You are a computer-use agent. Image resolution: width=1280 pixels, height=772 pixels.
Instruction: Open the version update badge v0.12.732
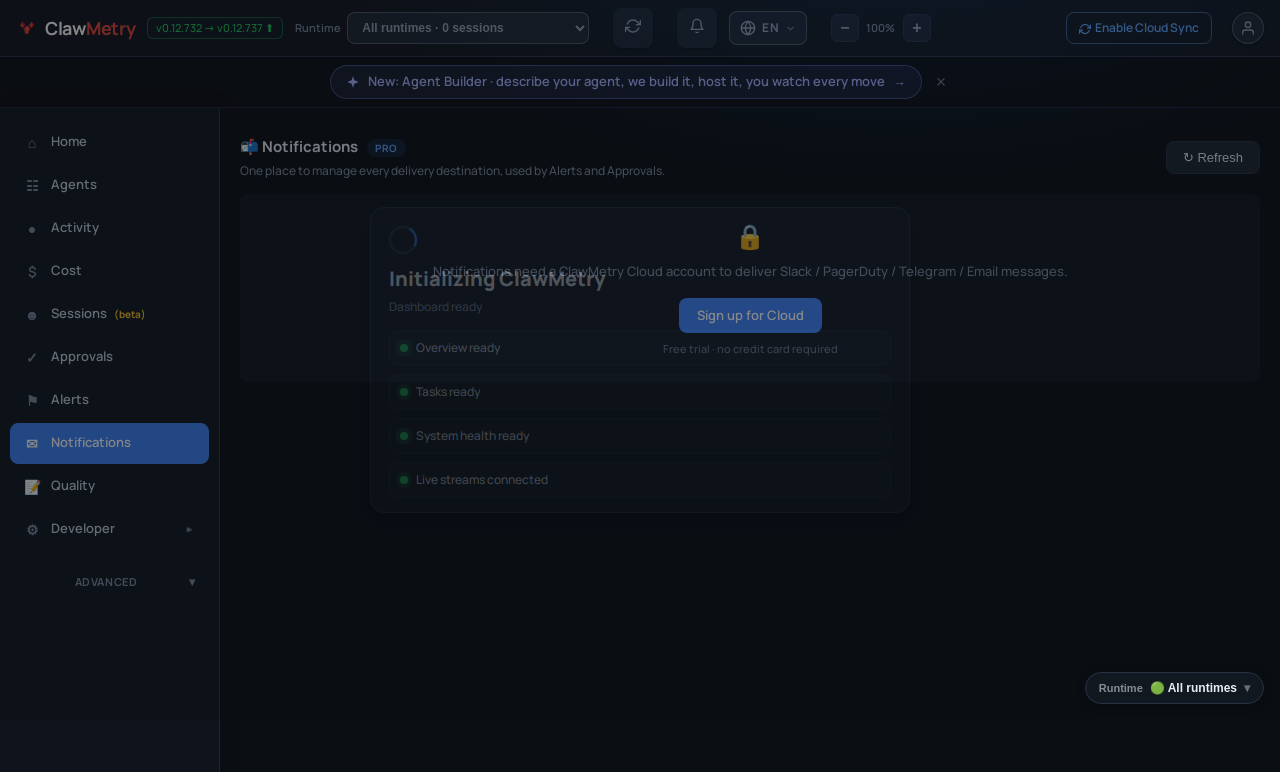pos(215,28)
